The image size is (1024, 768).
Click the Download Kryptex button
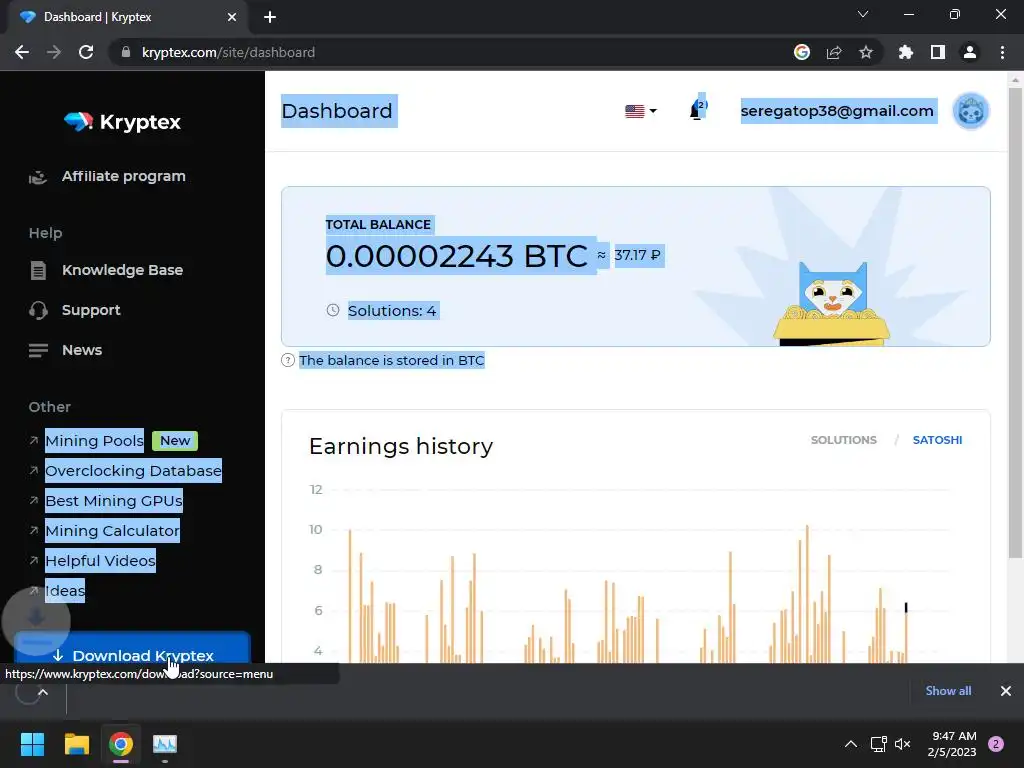point(133,648)
